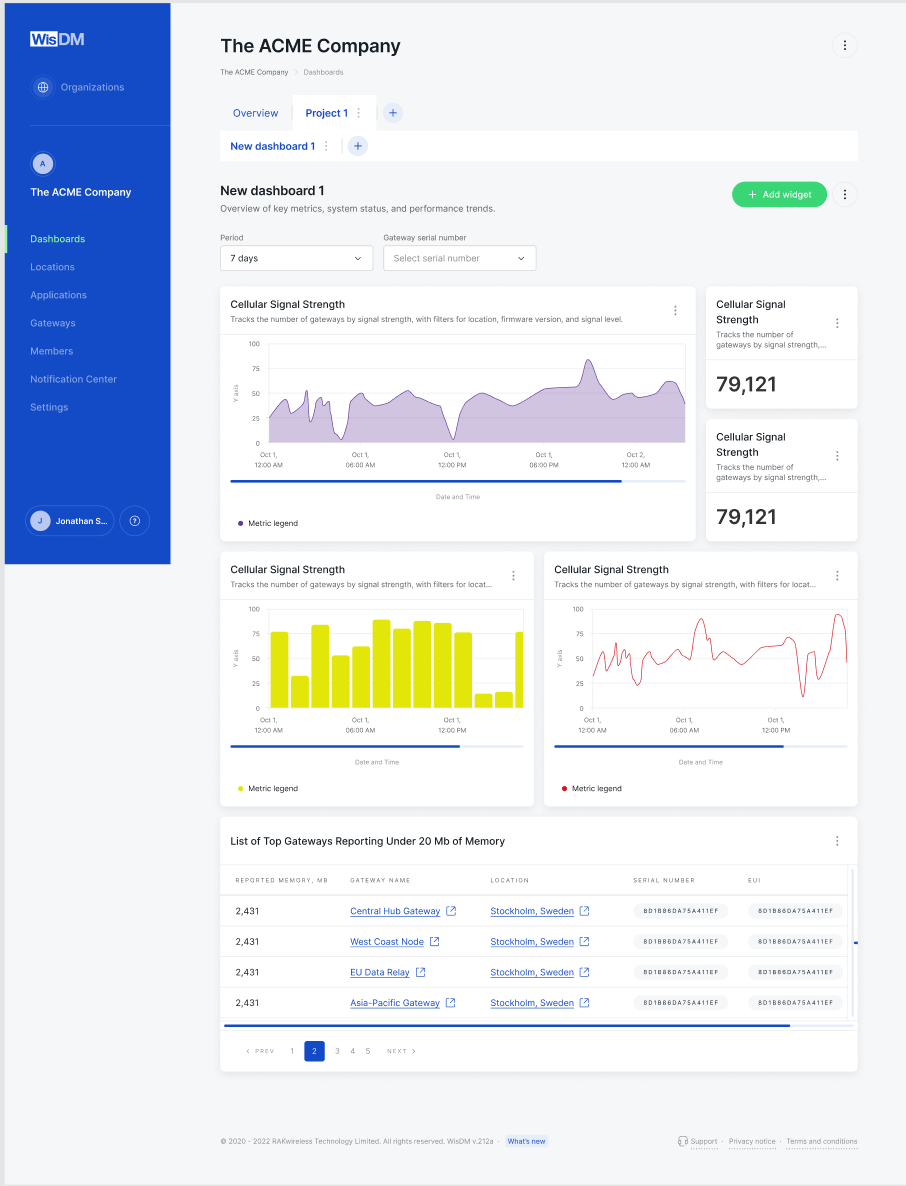Open external link icon for EU Data Relay
The image size is (906, 1186).
(420, 972)
